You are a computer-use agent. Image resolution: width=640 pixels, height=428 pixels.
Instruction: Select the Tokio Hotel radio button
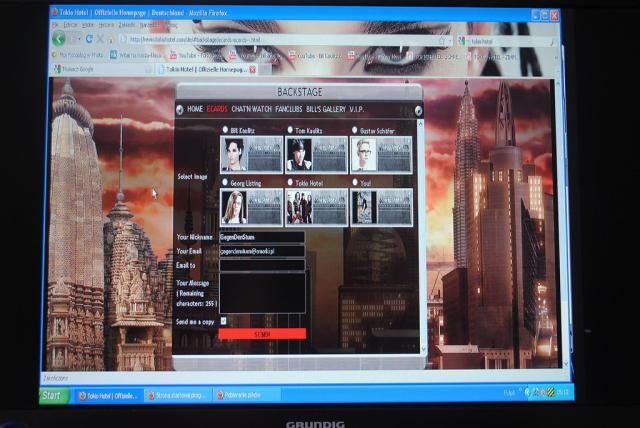[290, 182]
